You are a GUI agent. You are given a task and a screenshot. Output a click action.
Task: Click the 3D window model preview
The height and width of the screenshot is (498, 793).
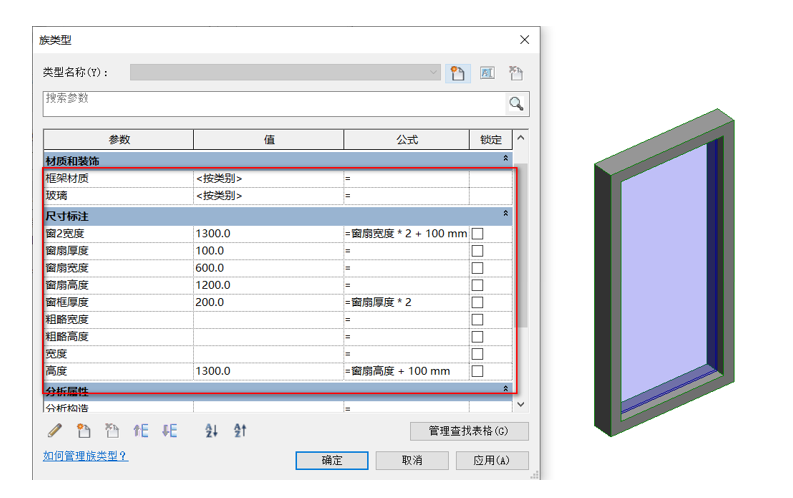point(665,273)
